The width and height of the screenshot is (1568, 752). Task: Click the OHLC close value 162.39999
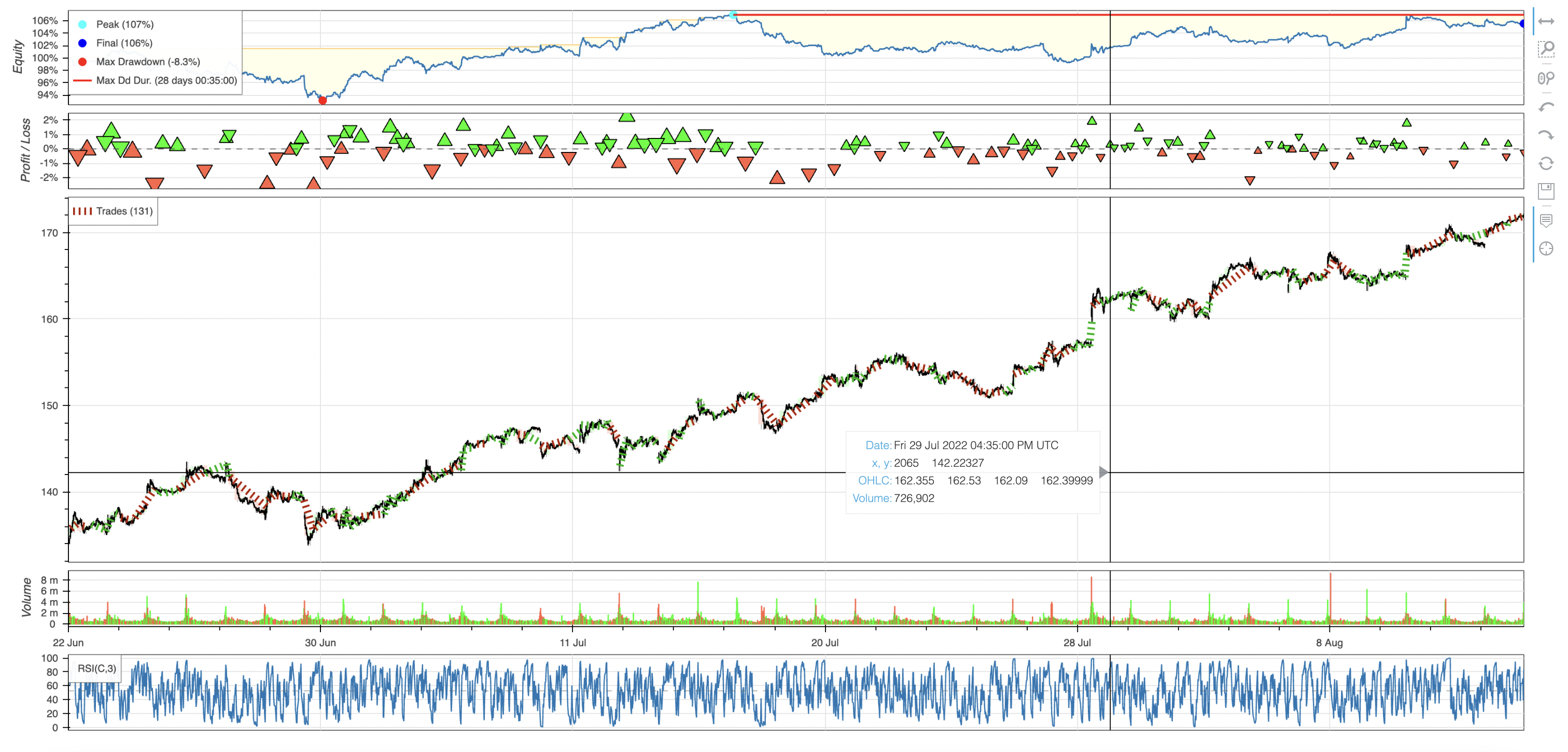pyautogui.click(x=1067, y=480)
